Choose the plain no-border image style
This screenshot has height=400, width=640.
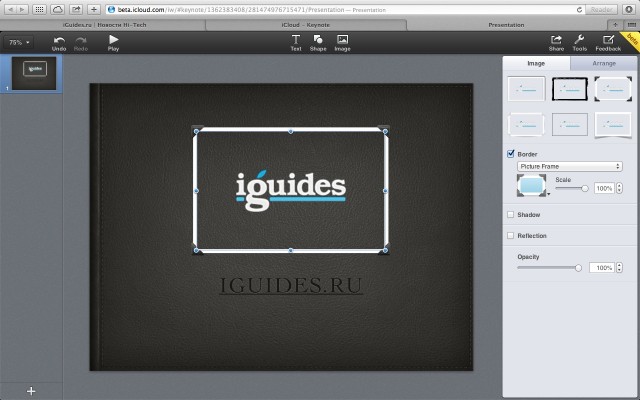pos(526,89)
